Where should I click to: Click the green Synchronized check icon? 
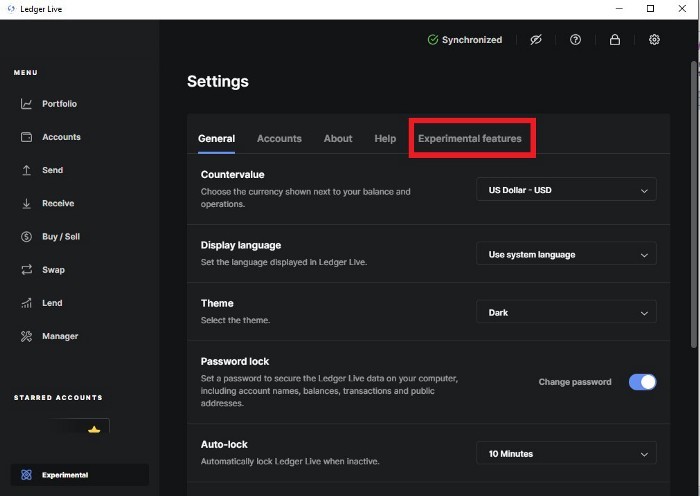(x=433, y=40)
